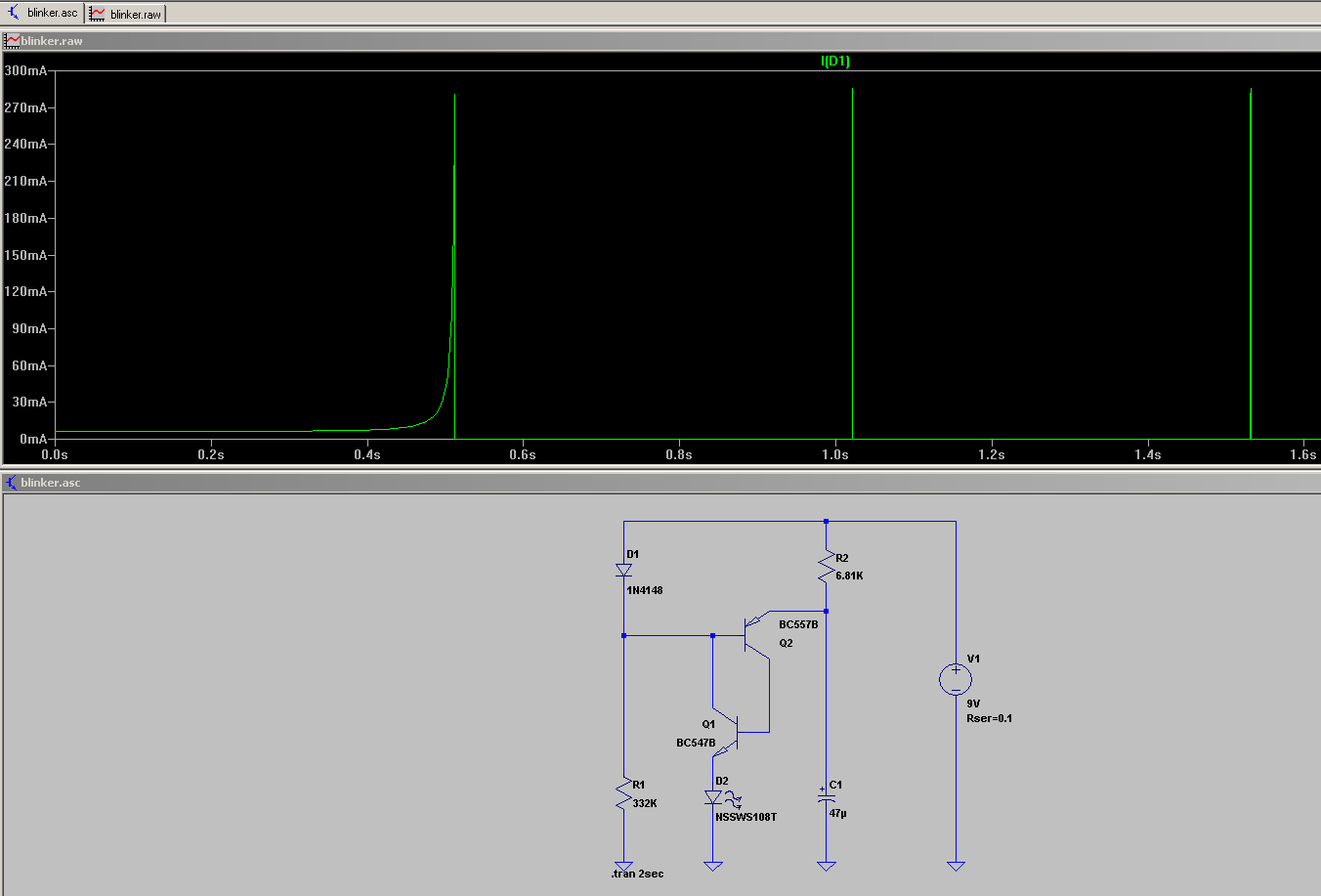The image size is (1321, 896).
Task: Click the current spike at 1.0s
Action: (x=853, y=264)
